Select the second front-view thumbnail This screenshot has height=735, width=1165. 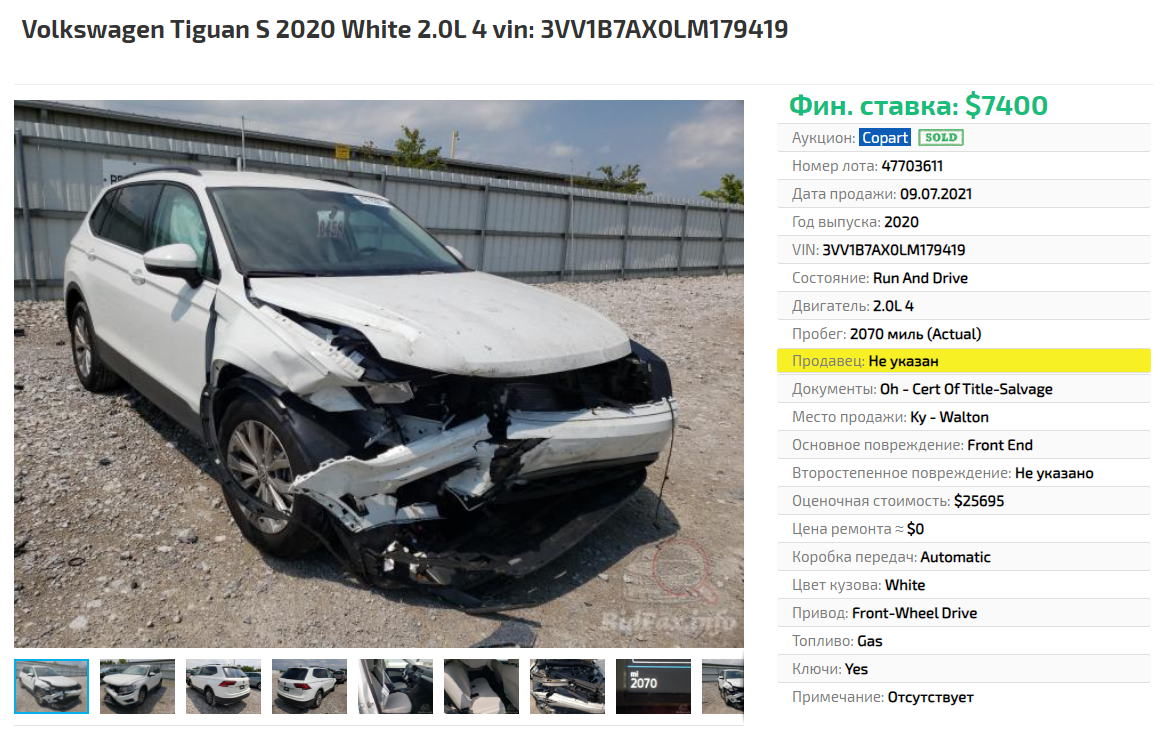137,686
